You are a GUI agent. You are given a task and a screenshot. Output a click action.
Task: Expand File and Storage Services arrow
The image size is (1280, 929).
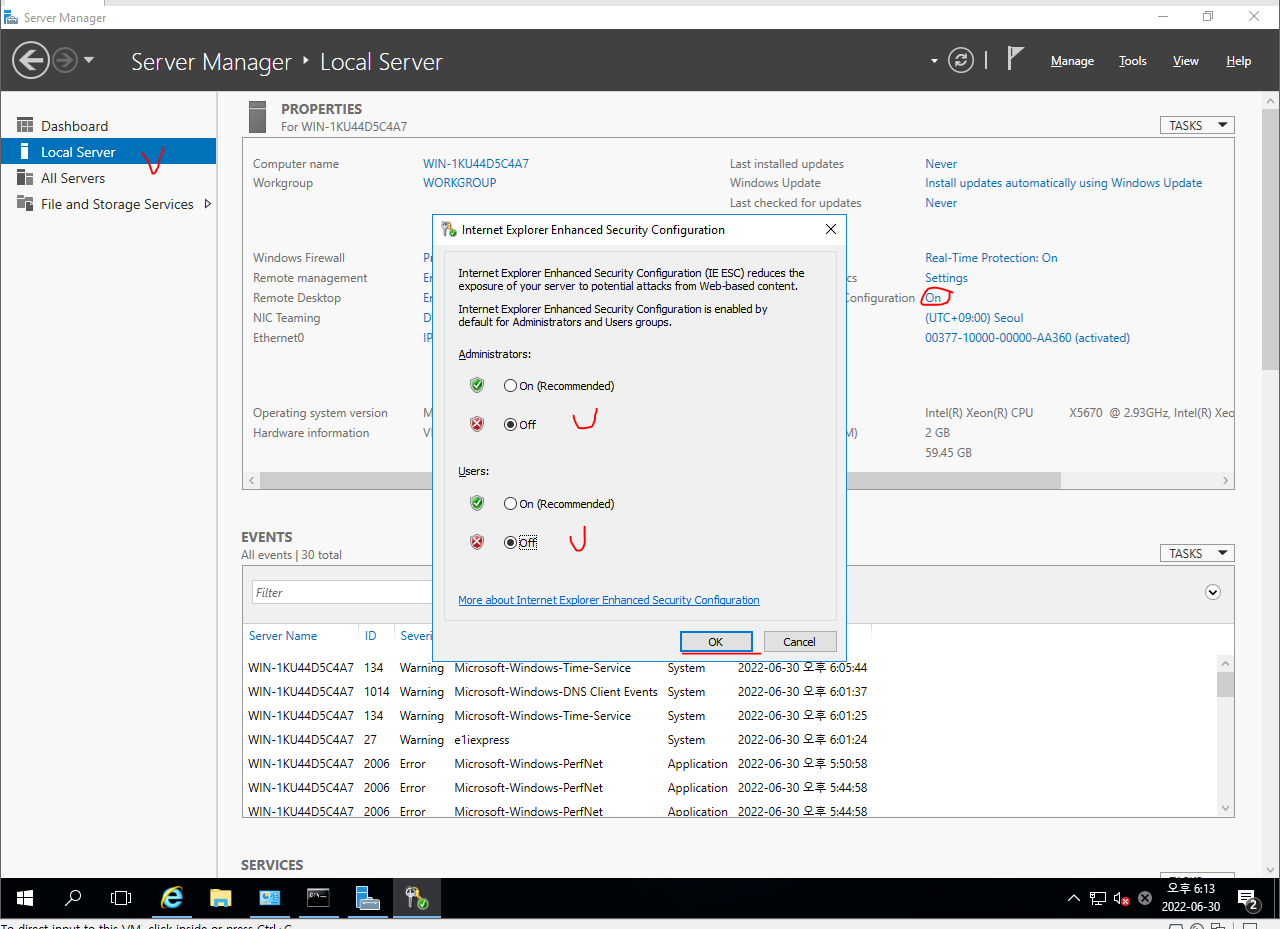point(207,204)
